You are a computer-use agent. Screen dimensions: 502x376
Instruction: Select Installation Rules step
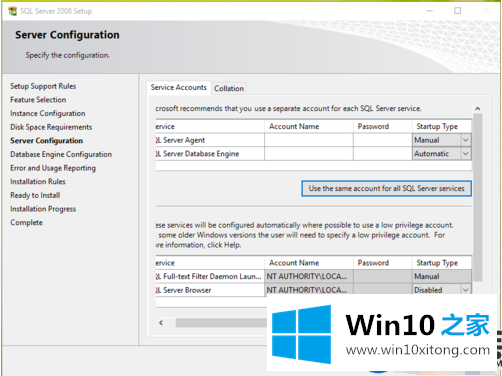[x=38, y=182]
